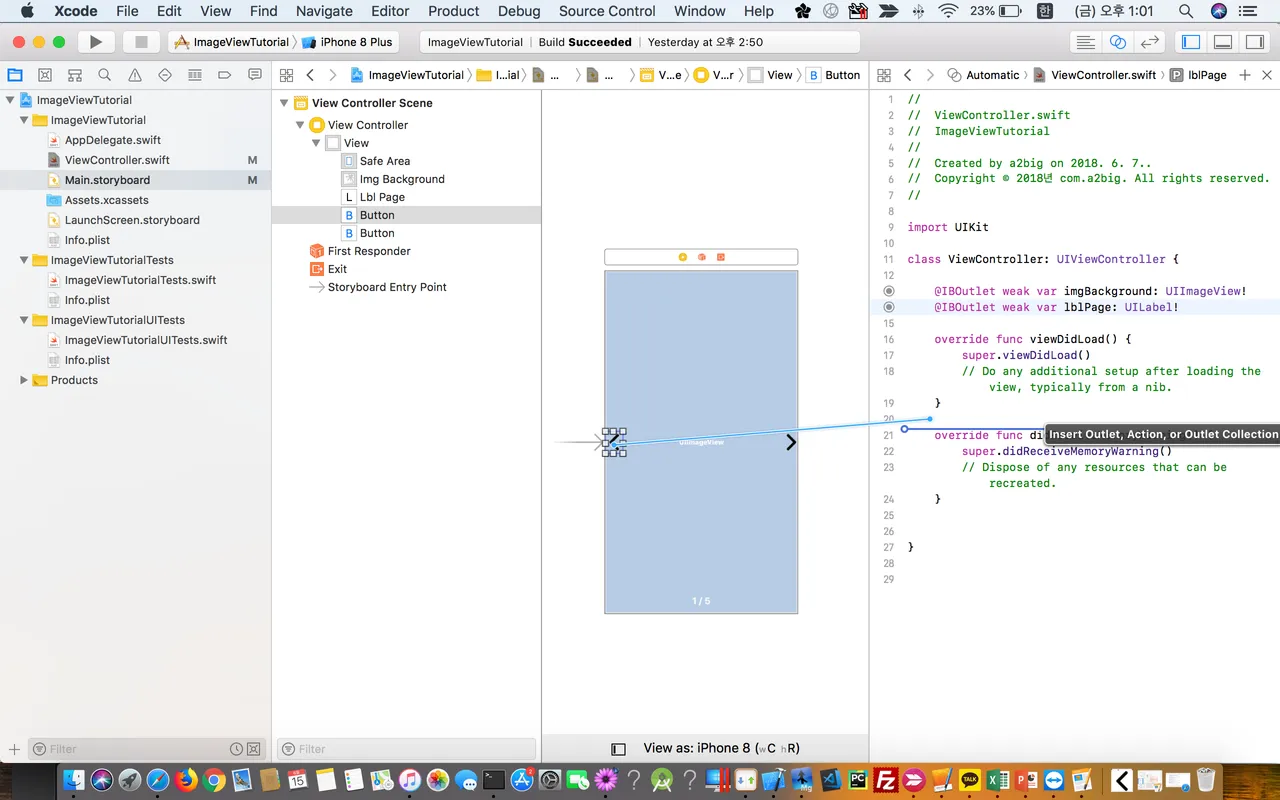This screenshot has height=800, width=1280.
Task: Open the iPhone 8 Plus device selector
Action: 347,42
